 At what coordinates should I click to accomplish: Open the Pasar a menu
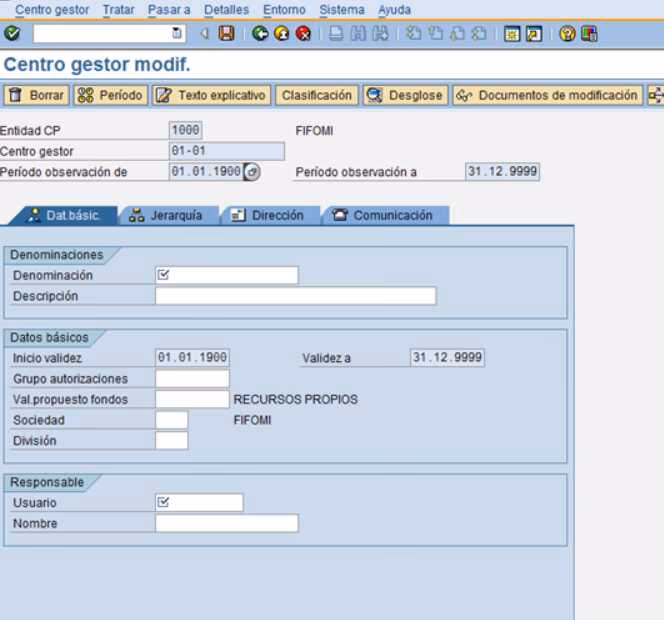click(169, 10)
